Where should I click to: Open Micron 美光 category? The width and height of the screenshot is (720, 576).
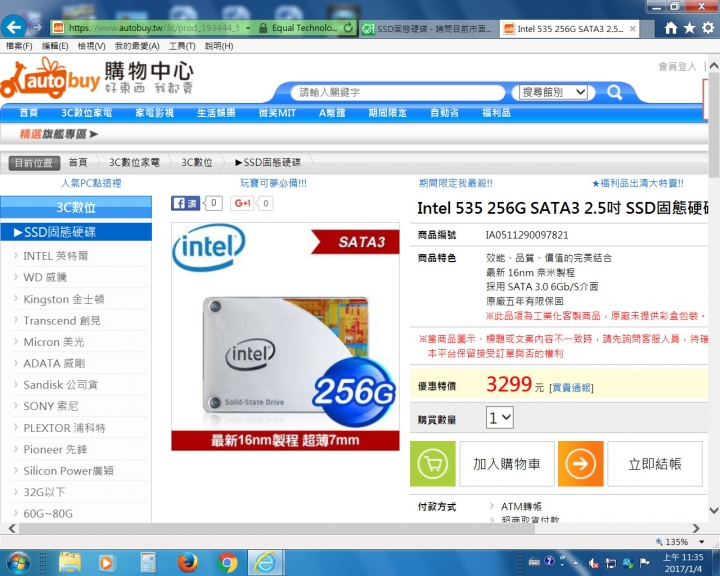(x=54, y=342)
